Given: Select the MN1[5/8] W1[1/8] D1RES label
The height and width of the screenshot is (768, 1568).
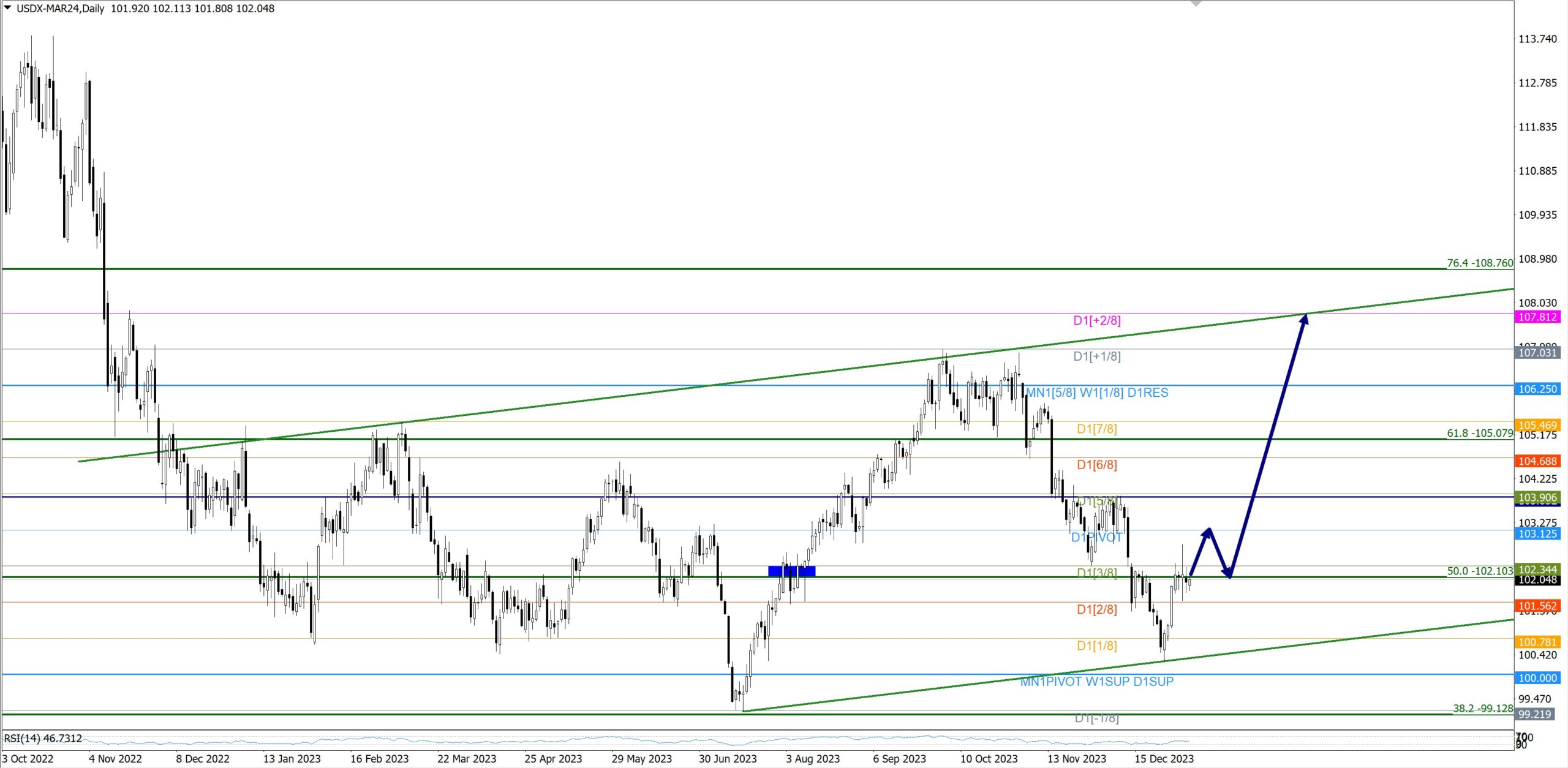Looking at the screenshot, I should [1096, 393].
